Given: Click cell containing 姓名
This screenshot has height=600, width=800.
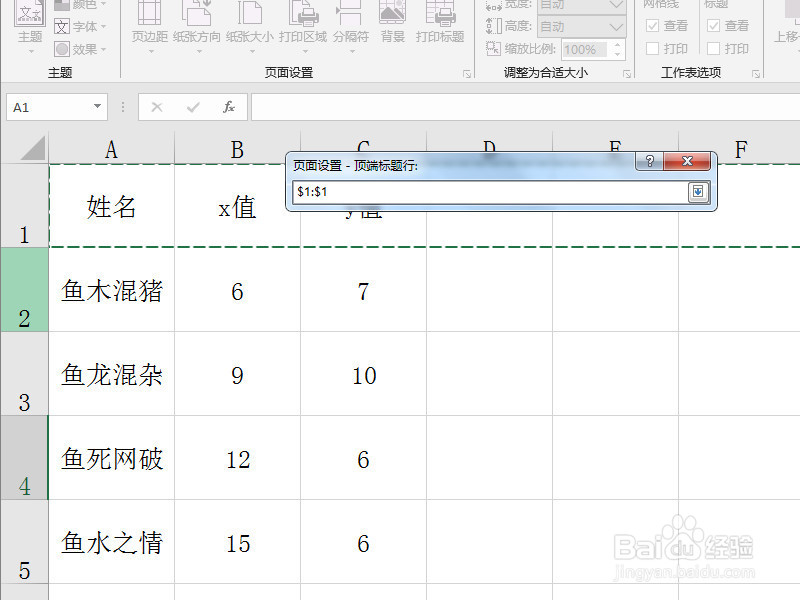Looking at the screenshot, I should point(111,206).
